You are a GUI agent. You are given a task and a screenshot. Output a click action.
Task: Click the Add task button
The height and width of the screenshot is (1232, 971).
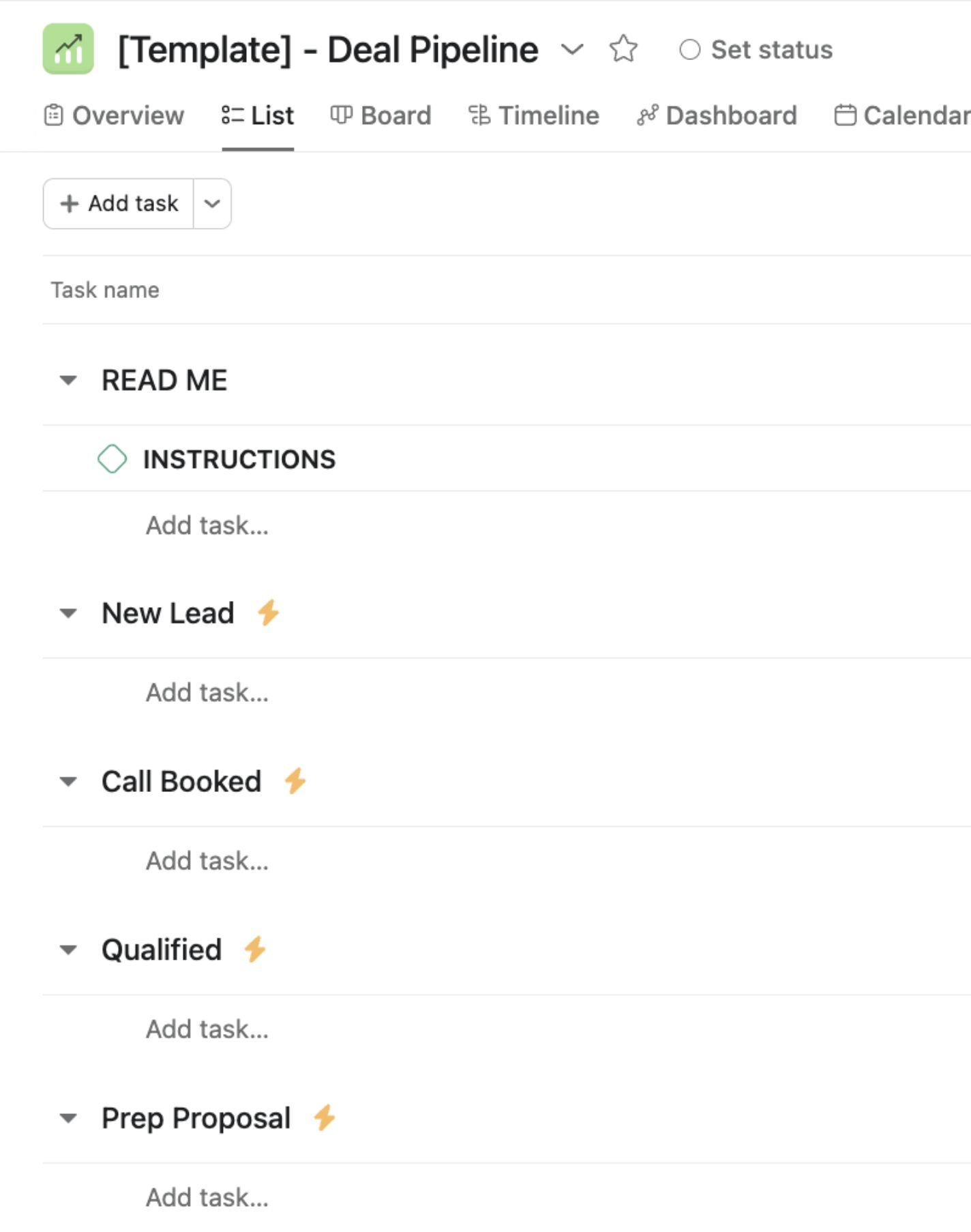[x=119, y=203]
